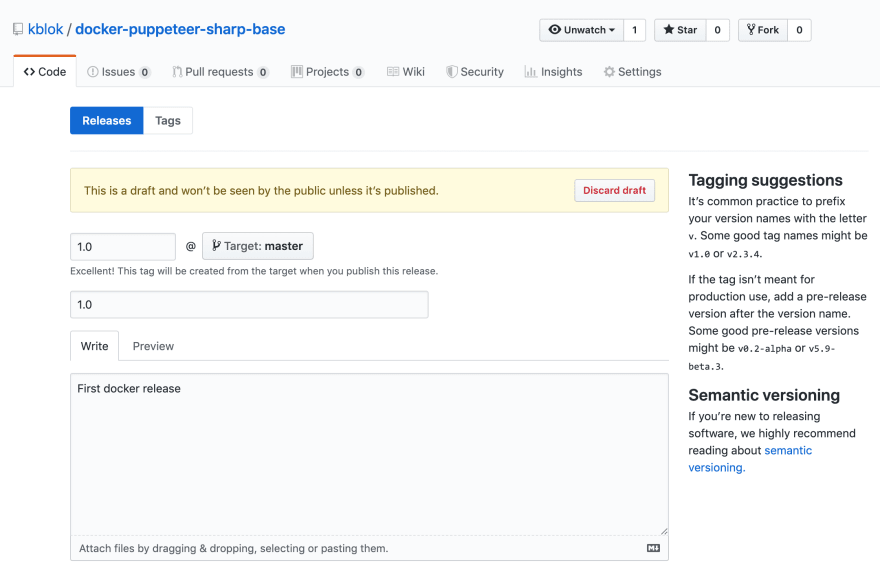Viewport: 880px width, 570px height.
Task: Open the semantic versioning link
Action: pos(750,459)
